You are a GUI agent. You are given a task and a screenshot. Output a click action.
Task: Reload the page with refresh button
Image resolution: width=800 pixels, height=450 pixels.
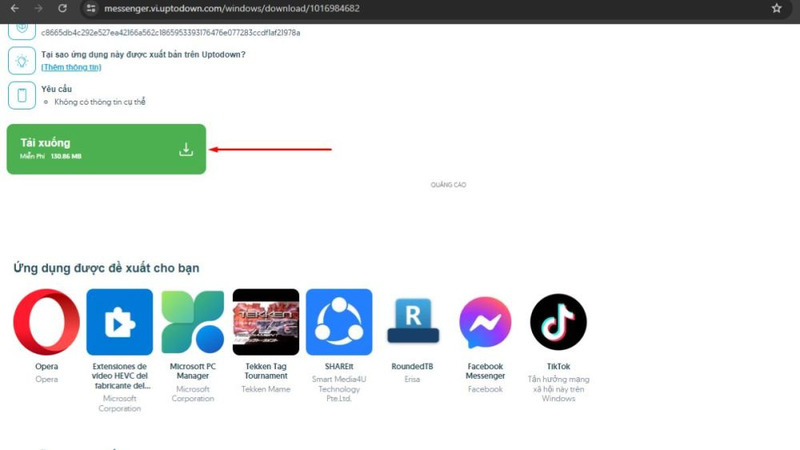click(x=62, y=9)
